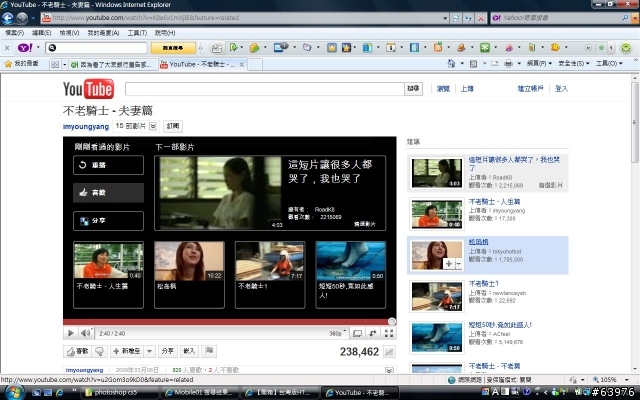
Task: Click the Create Account link
Action: point(530,89)
